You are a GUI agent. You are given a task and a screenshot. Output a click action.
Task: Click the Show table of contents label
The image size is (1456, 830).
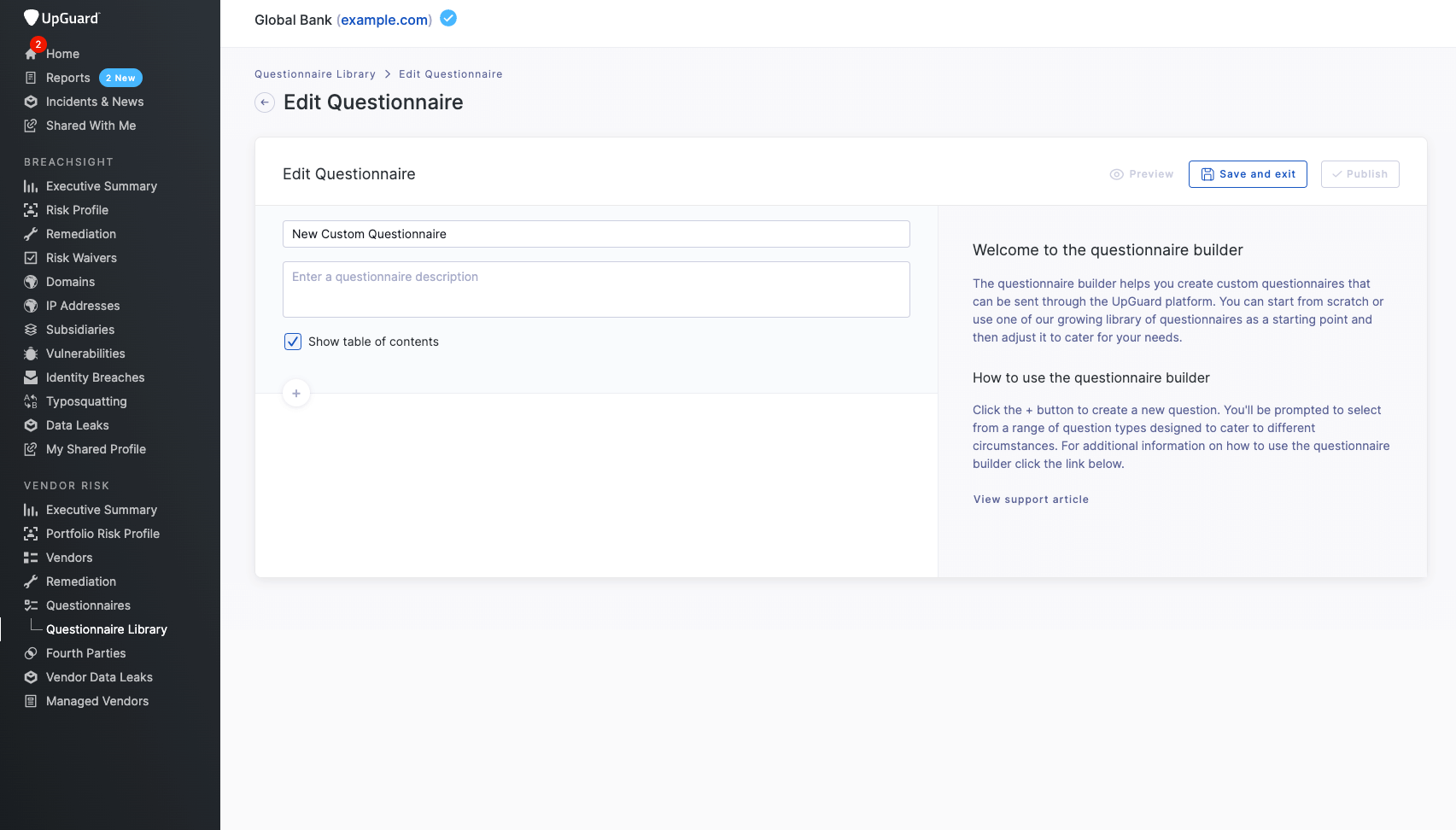(x=373, y=342)
